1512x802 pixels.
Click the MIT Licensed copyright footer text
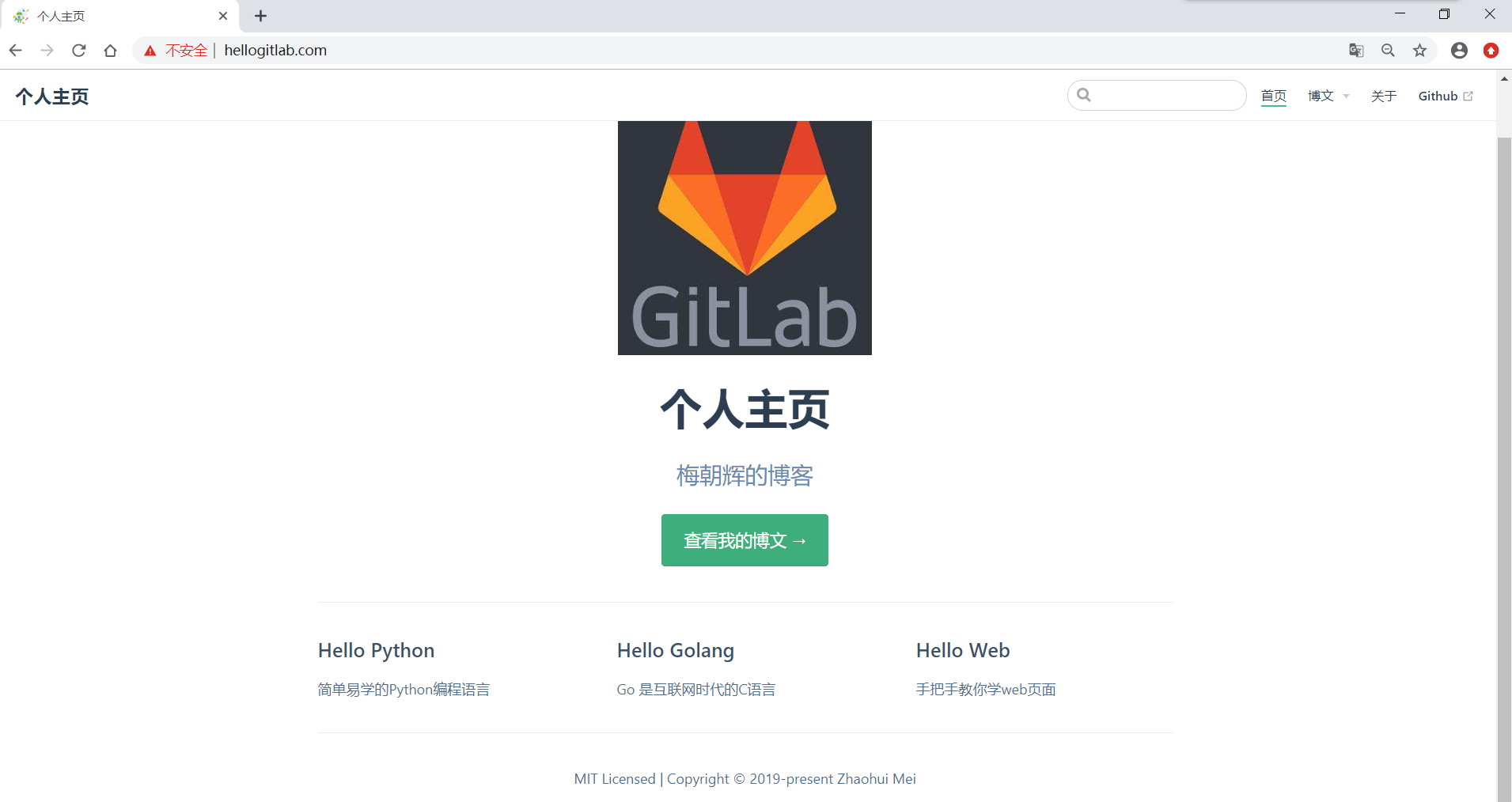pos(745,779)
